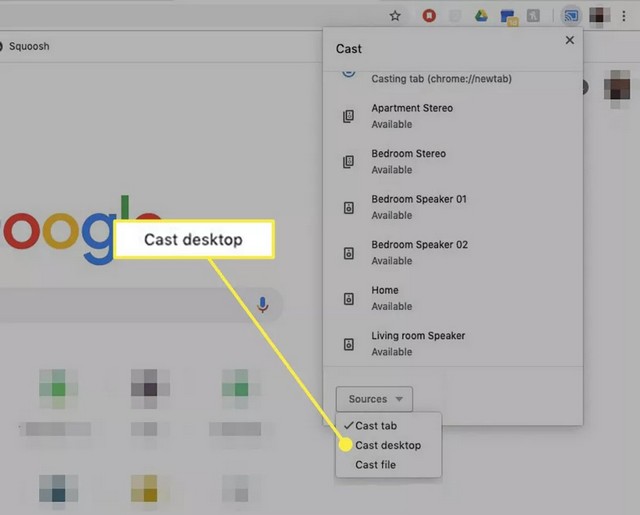
Task: Cast to Bedroom Speaker 02
Action: point(419,252)
